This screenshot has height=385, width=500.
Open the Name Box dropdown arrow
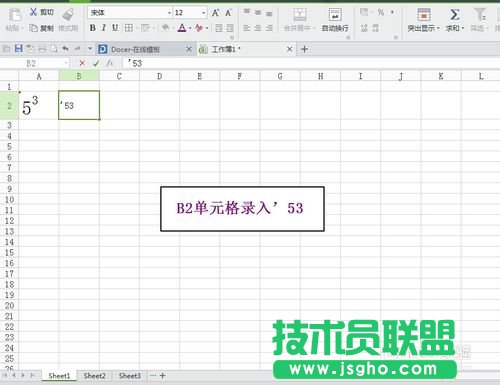click(x=66, y=63)
